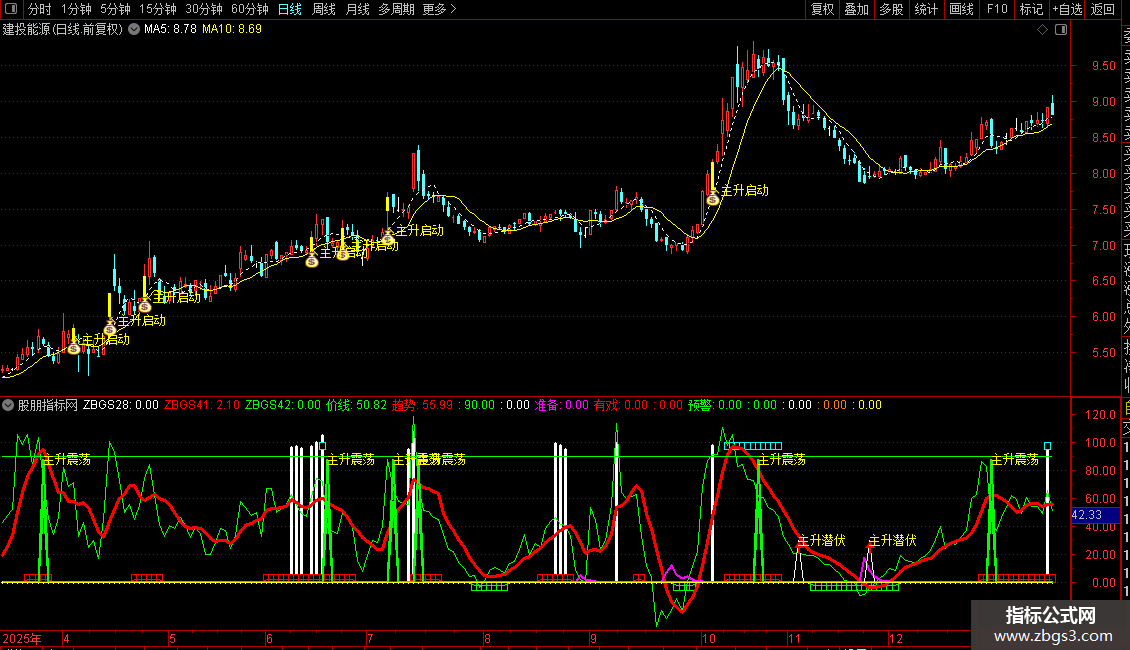The height and width of the screenshot is (650, 1130).
Task: Click the blue 42.33 value box
Action: [x=1095, y=515]
